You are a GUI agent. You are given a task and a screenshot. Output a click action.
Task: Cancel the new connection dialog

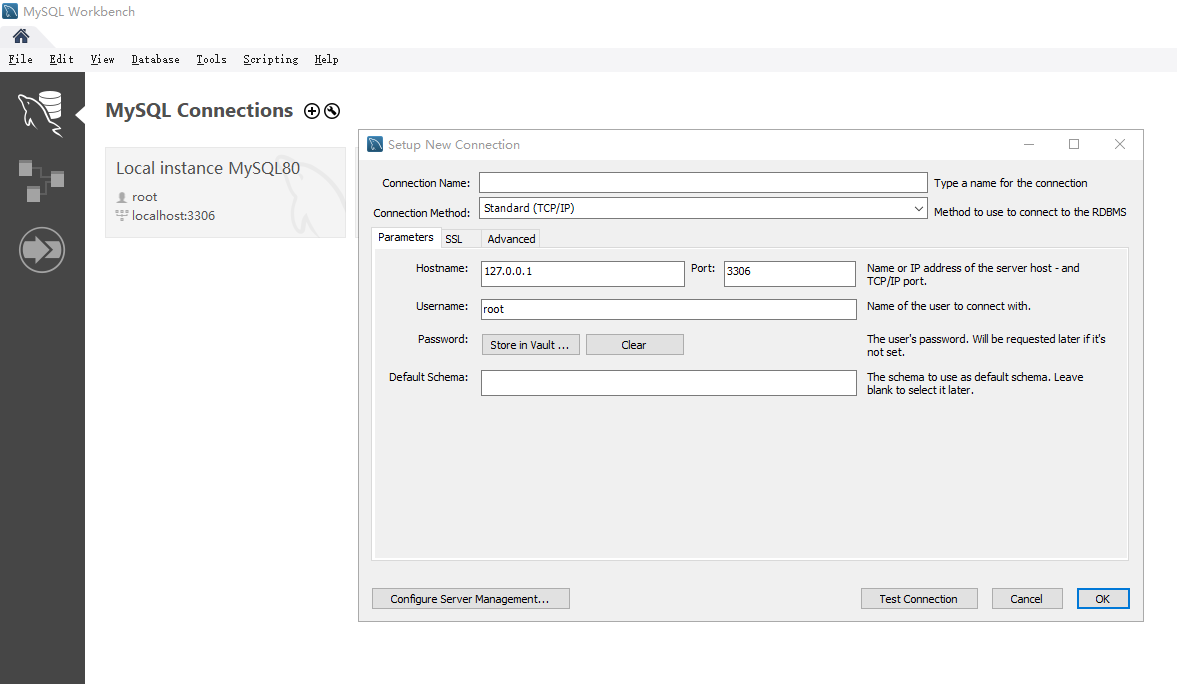pos(1026,598)
